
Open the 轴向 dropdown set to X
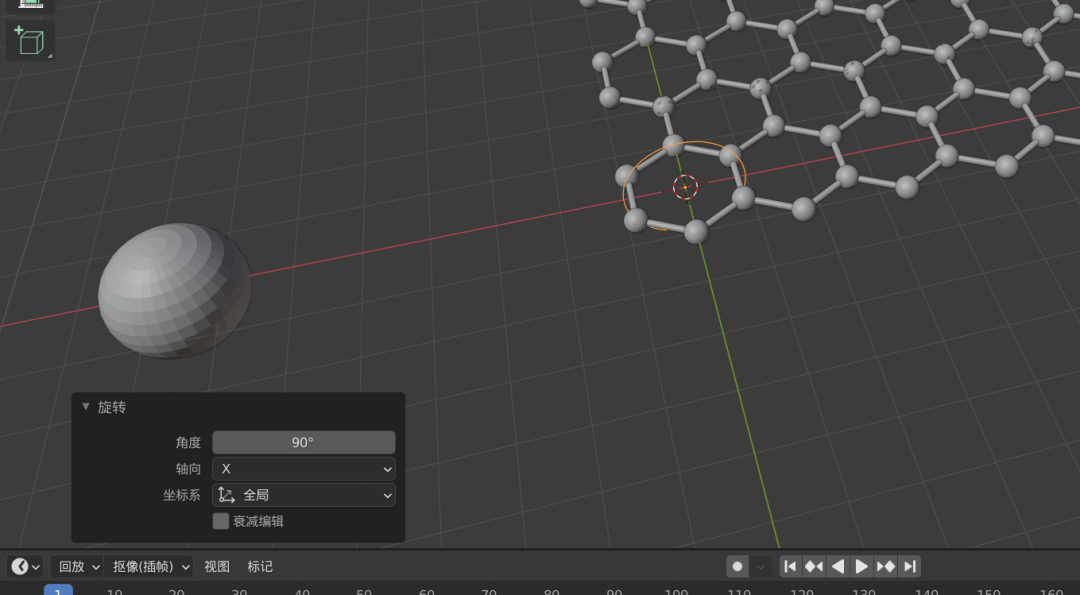(x=303, y=468)
